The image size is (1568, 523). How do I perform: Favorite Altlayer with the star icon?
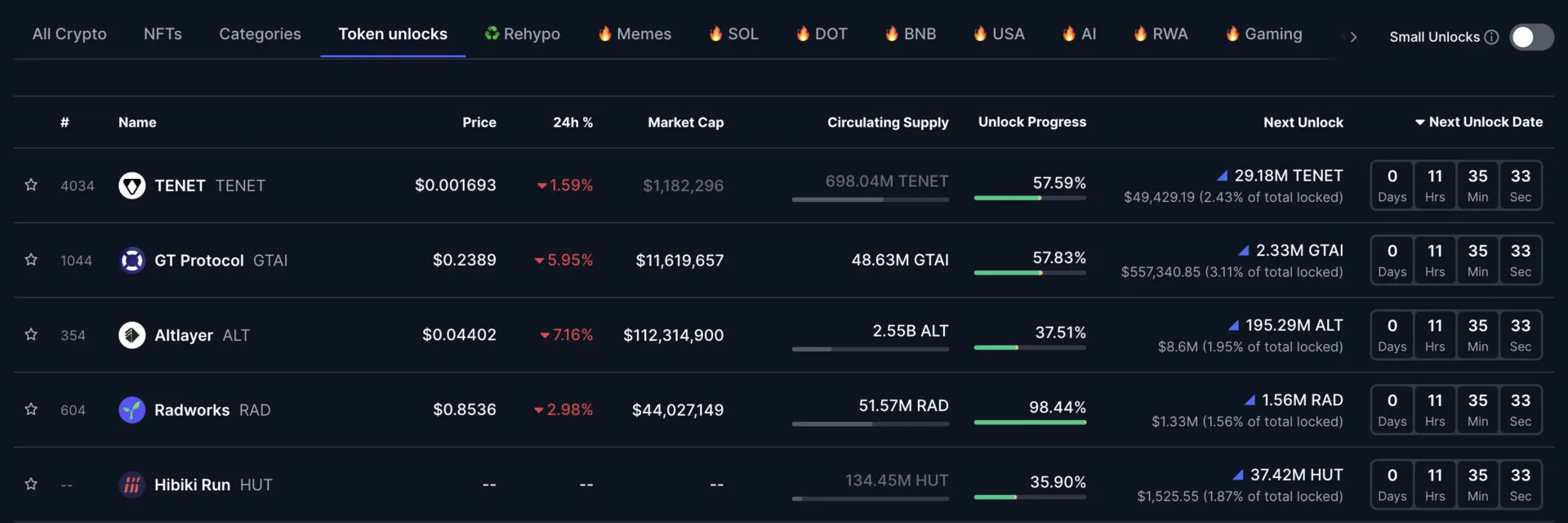(31, 335)
